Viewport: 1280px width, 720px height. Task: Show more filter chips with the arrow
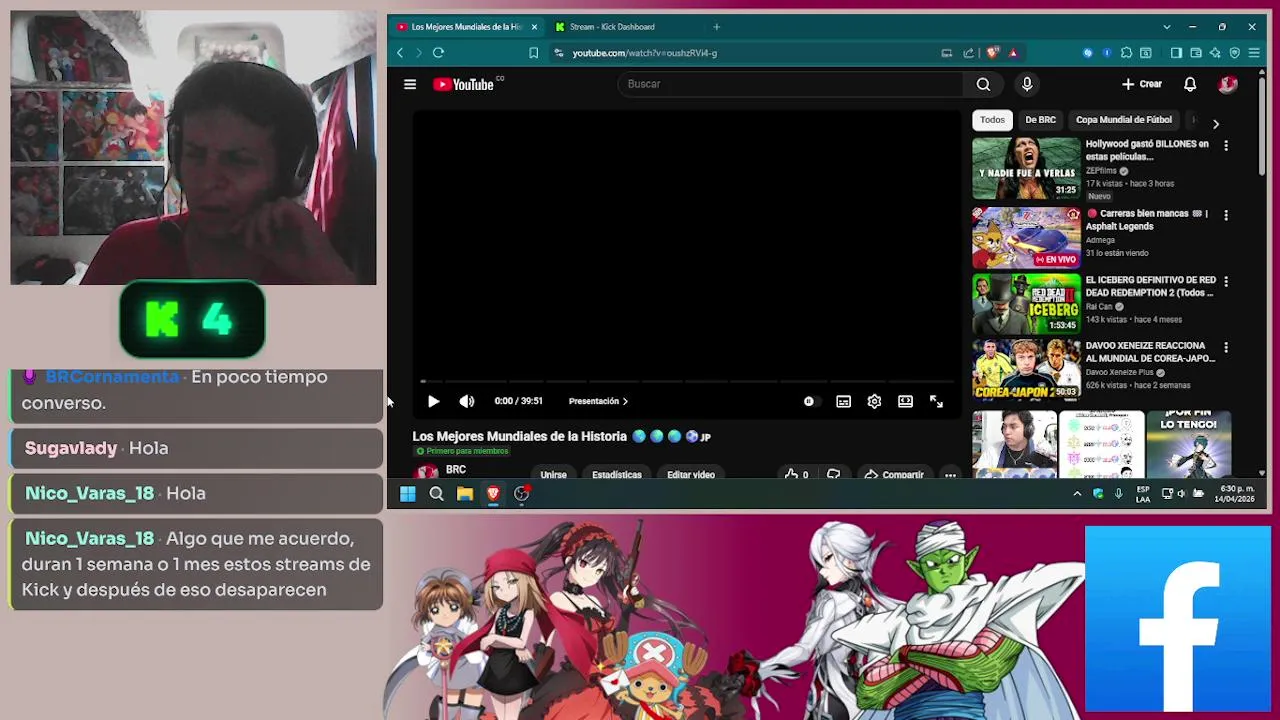tap(1216, 123)
